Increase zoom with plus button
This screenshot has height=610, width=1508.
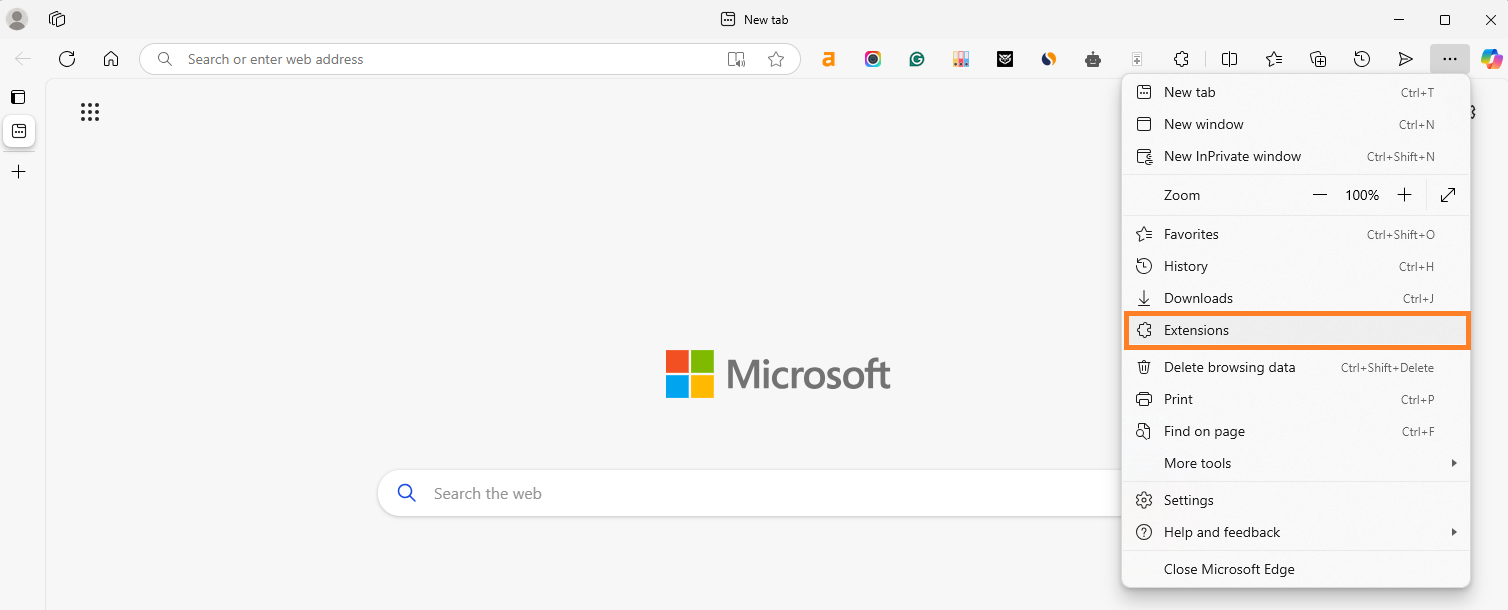1404,195
